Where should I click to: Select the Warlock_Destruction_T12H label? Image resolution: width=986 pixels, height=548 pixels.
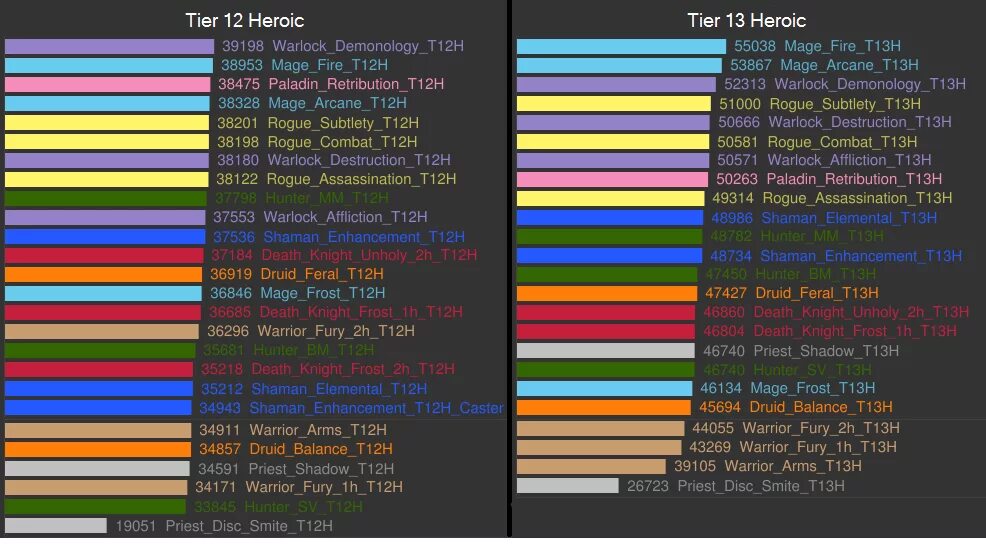coord(358,160)
